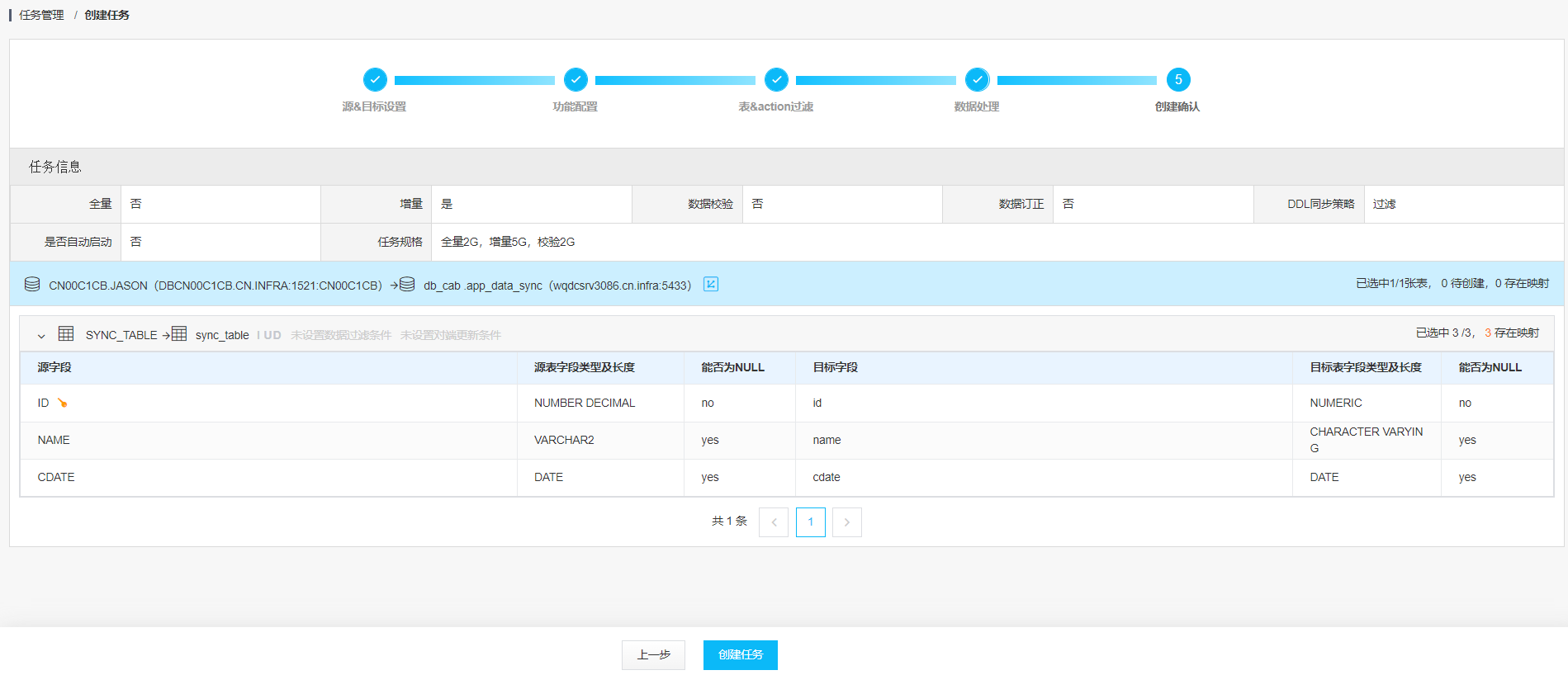The image size is (1568, 675).
Task: Click the 是否自动启动 label
Action: (x=78, y=242)
